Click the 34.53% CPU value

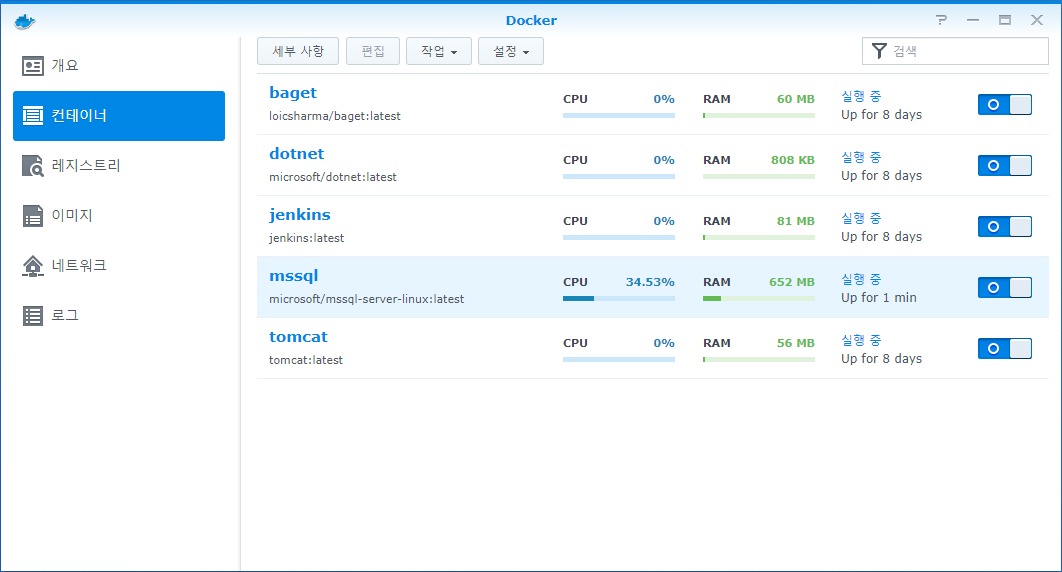point(650,282)
